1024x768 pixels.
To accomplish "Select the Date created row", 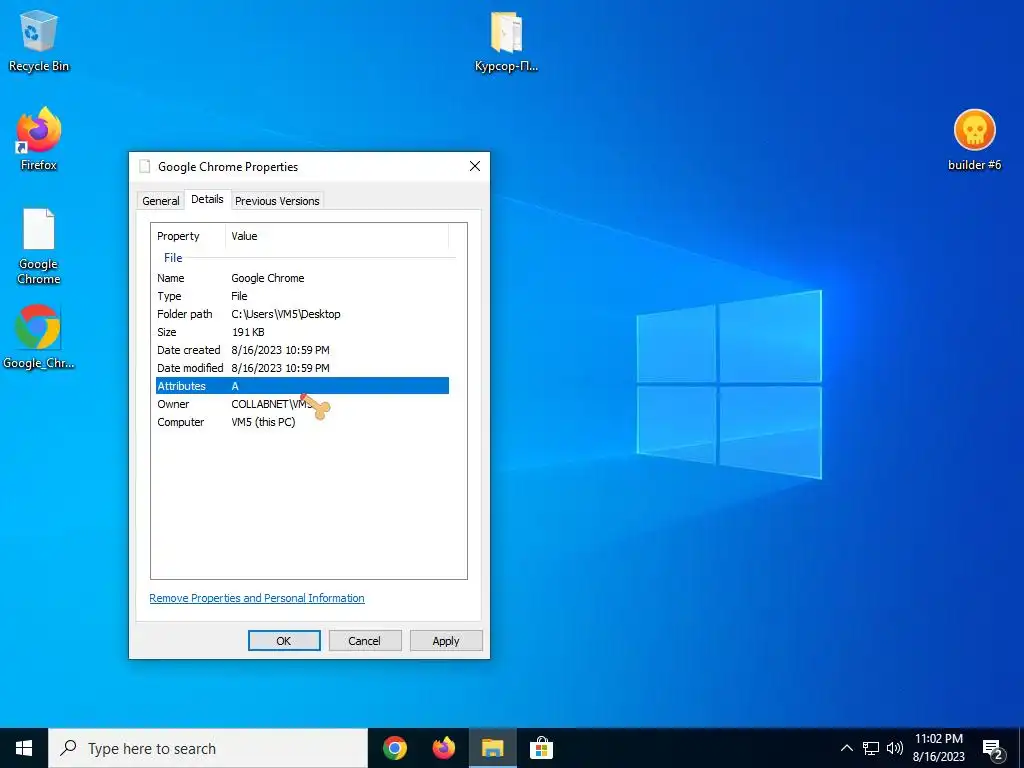I will tap(302, 350).
